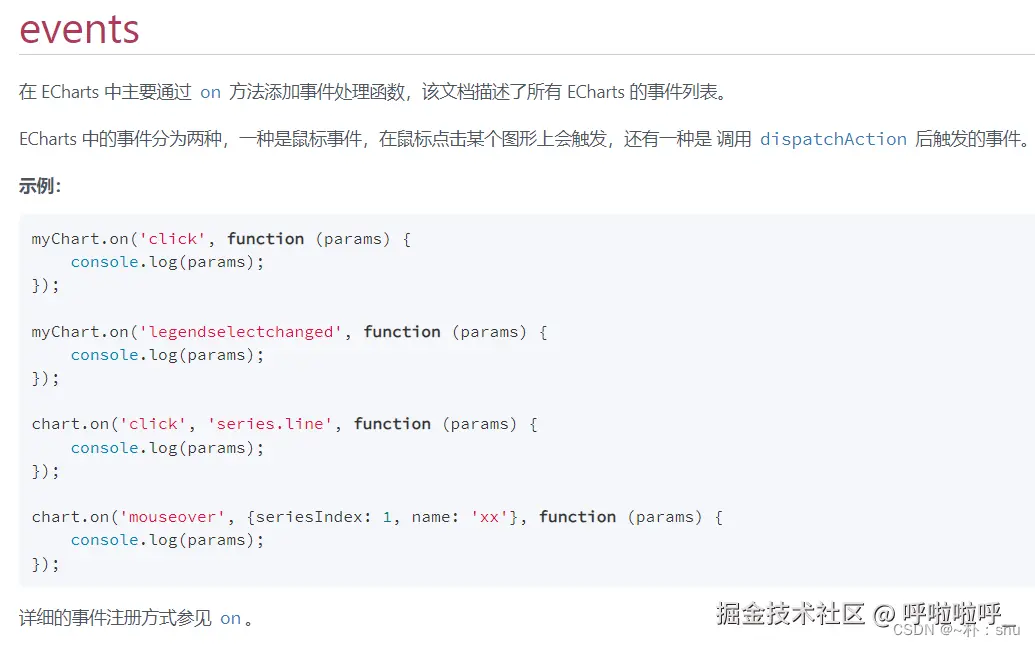The image size is (1035, 647).
Task: Click the function keyword on the mouseover line
Action: pyautogui.click(x=577, y=517)
